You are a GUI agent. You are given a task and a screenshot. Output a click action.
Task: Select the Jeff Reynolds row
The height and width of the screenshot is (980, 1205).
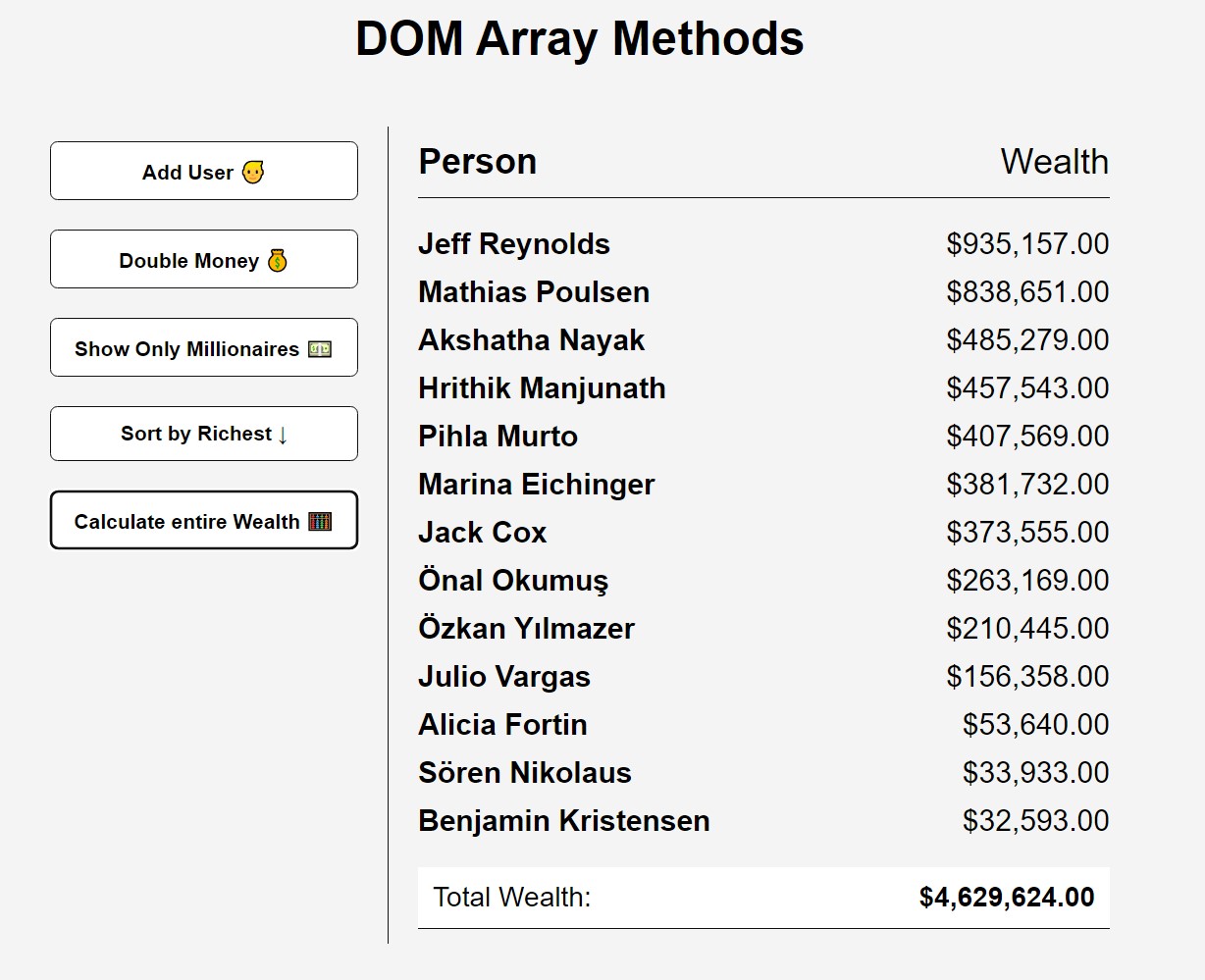tap(763, 244)
